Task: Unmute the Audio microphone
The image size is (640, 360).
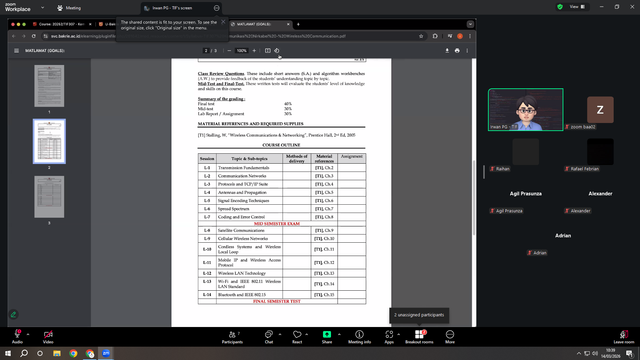Action: (x=17, y=337)
